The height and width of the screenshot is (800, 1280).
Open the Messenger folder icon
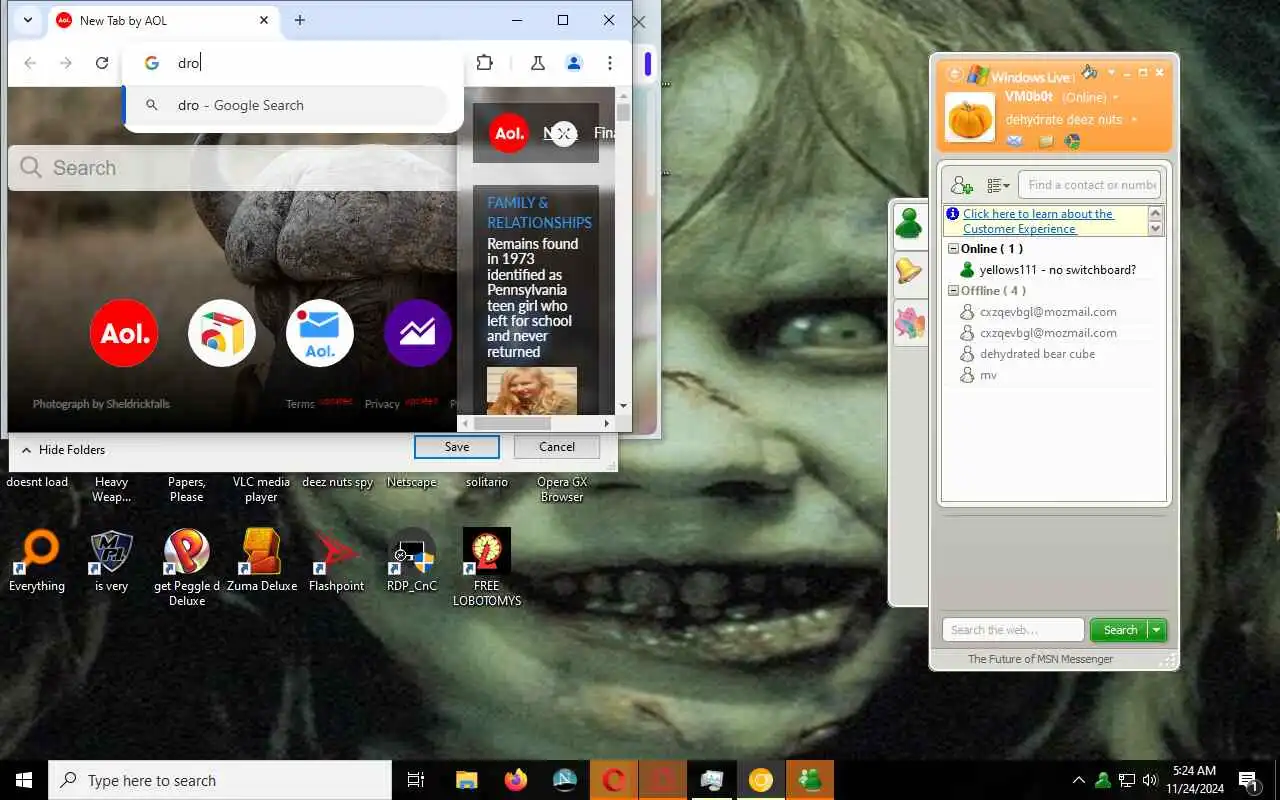point(1045,142)
